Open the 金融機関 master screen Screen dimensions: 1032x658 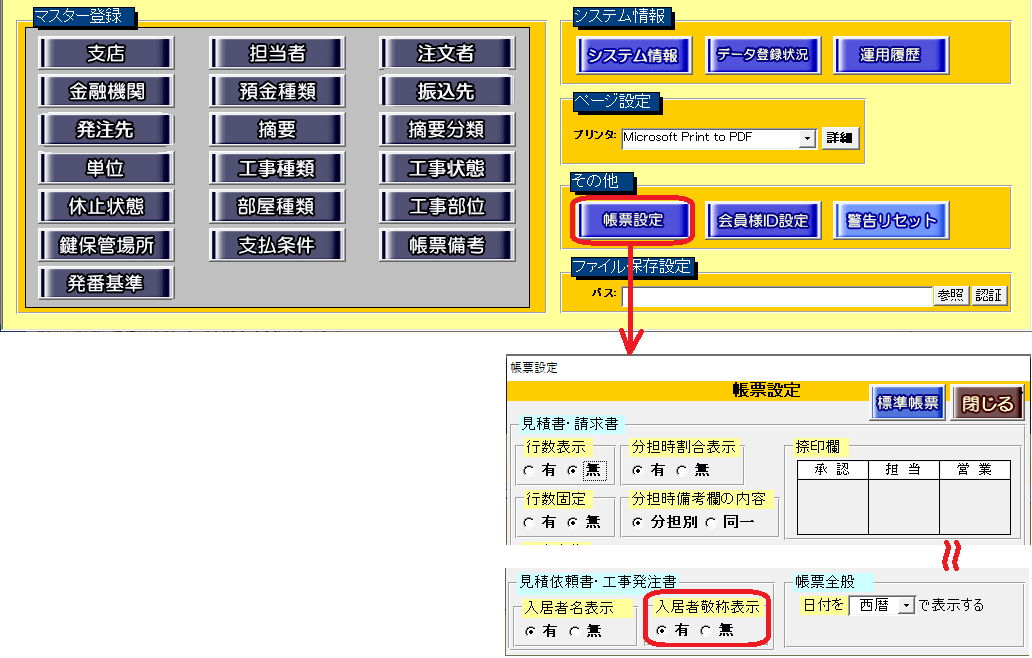click(106, 91)
